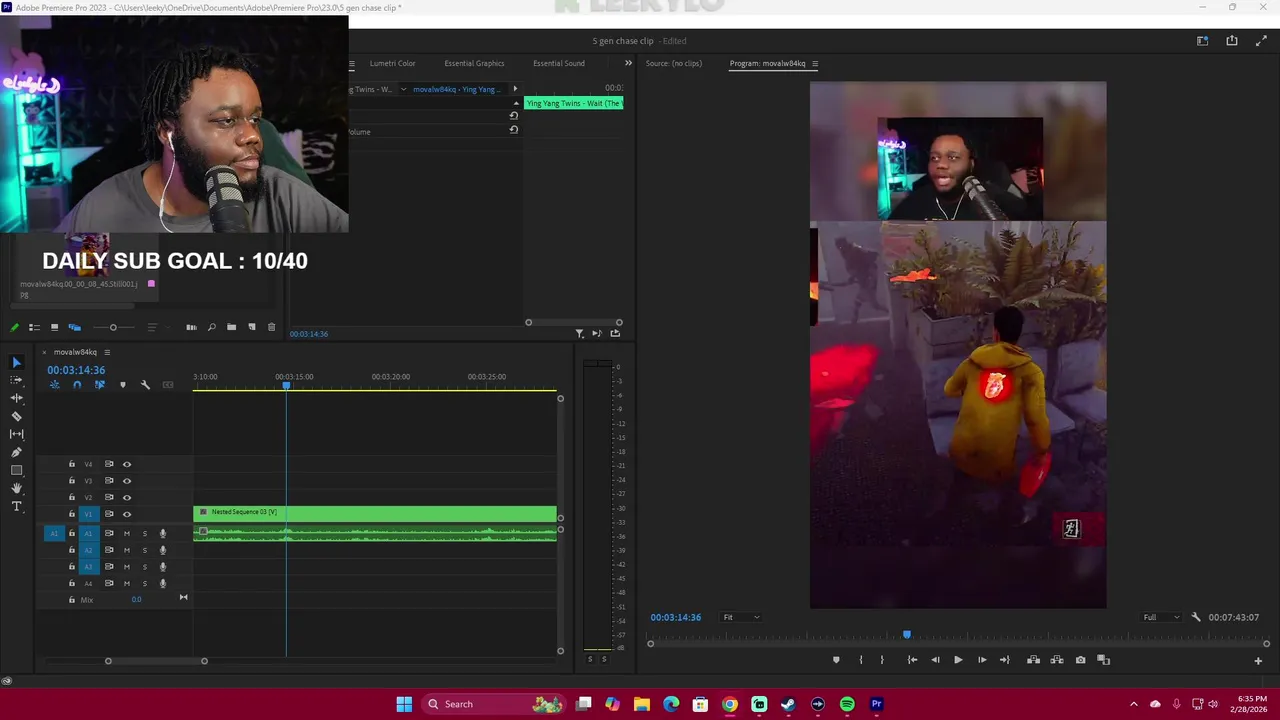The width and height of the screenshot is (1280, 720).
Task: Toggle lock on track V1
Action: coord(71,514)
